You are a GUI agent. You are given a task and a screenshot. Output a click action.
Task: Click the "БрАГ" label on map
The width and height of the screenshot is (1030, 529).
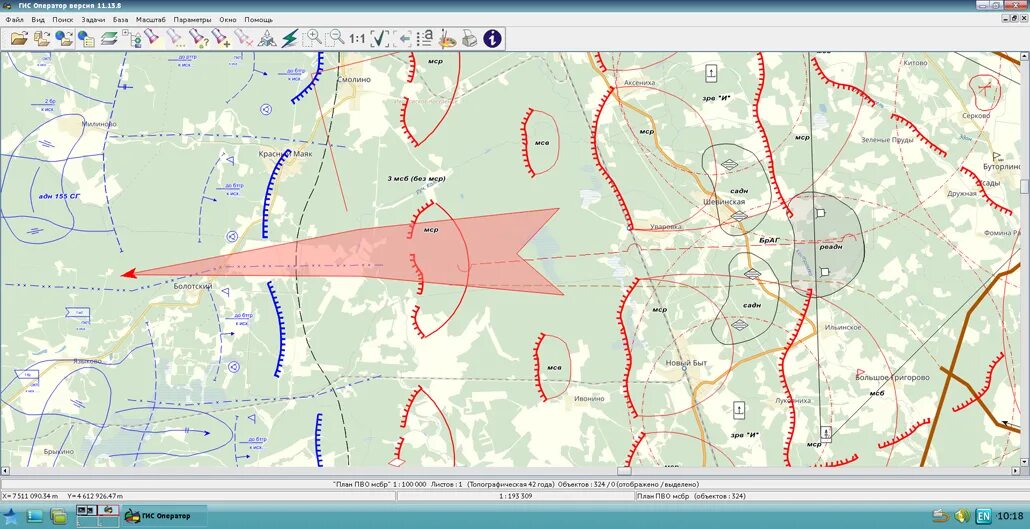click(769, 241)
